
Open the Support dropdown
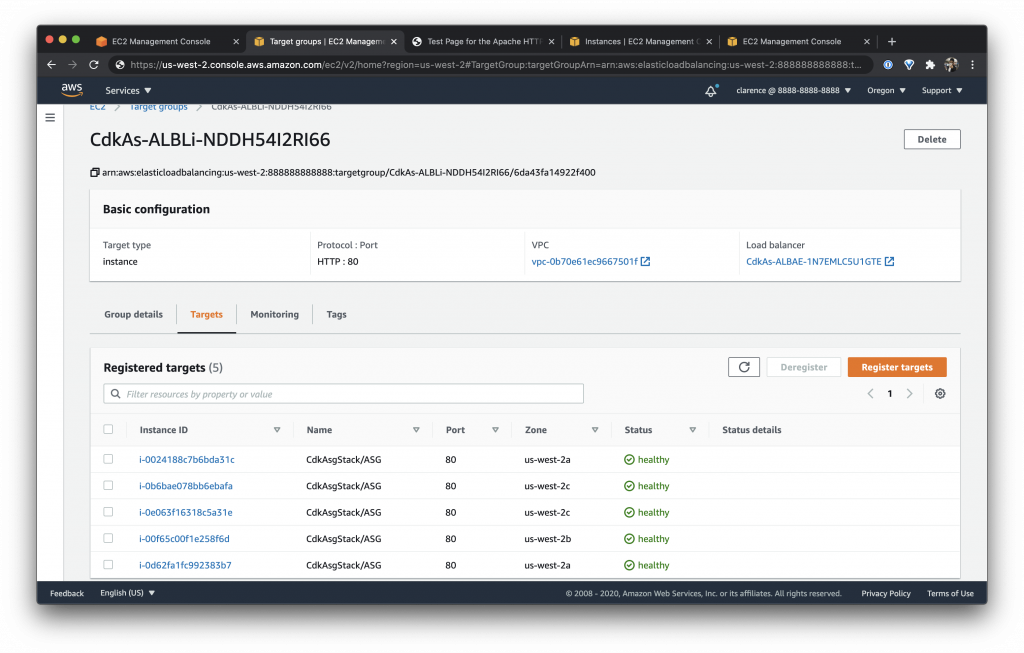coord(942,90)
